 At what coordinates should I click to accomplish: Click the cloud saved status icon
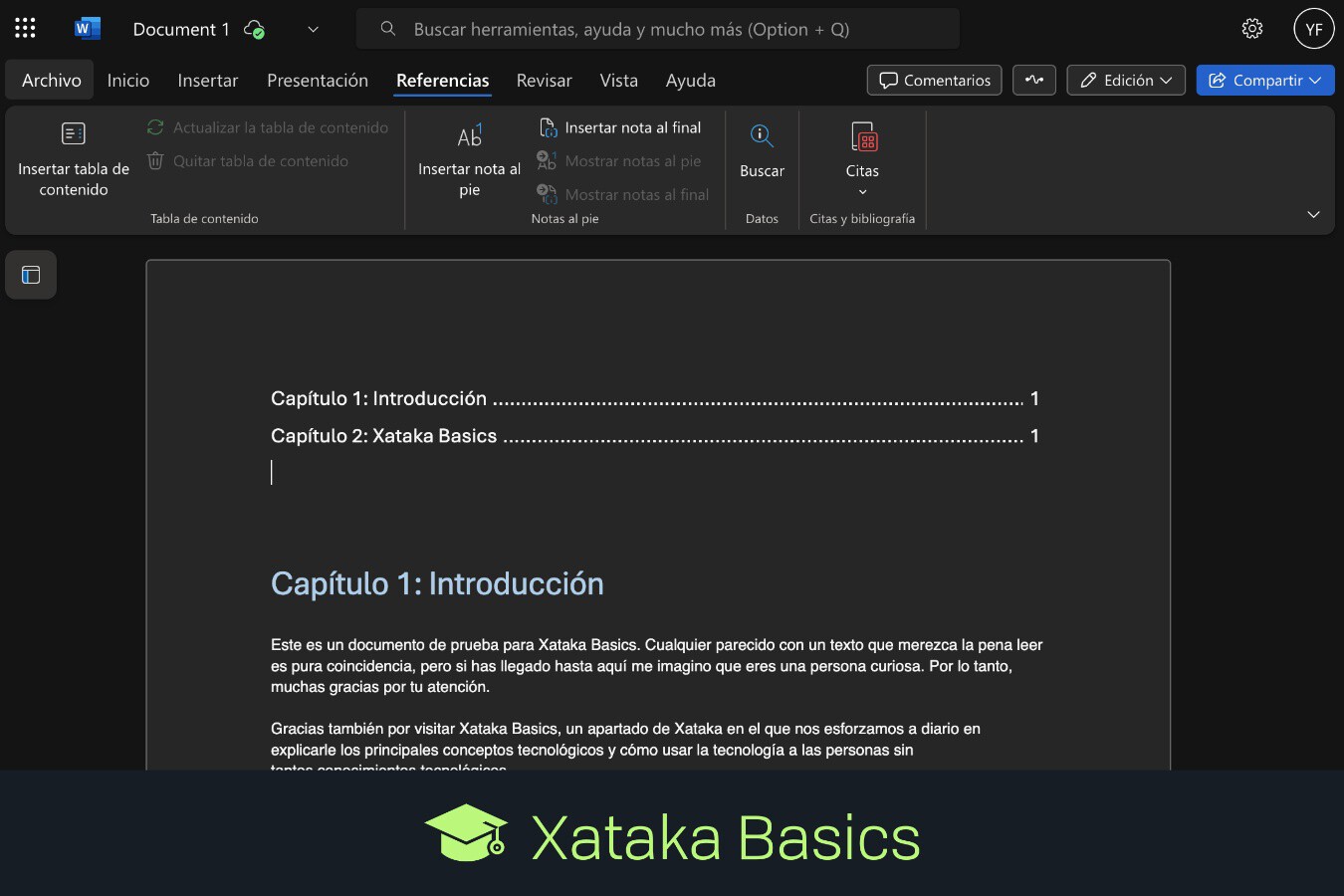(x=254, y=30)
